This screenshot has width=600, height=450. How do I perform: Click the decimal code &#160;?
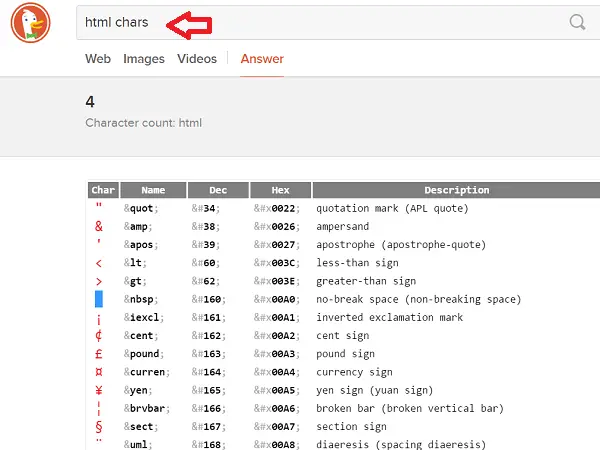coord(209,299)
